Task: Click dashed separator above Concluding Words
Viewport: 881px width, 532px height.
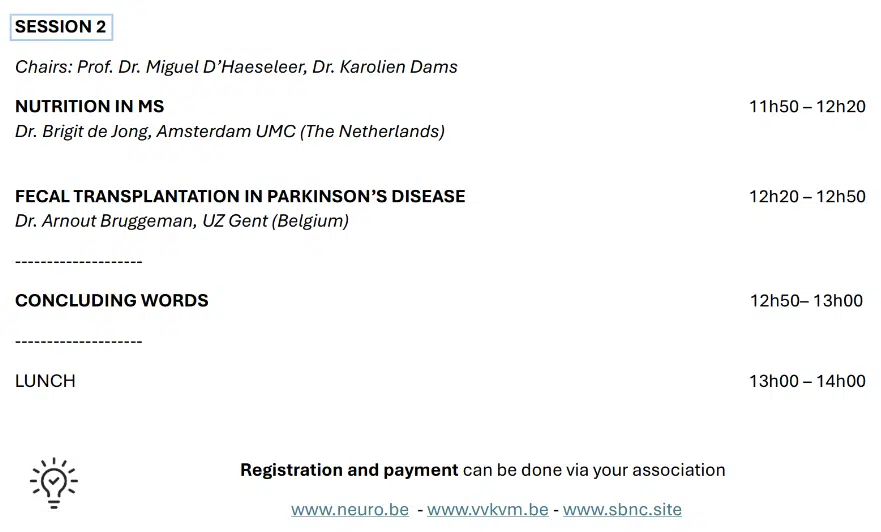Action: pyautogui.click(x=79, y=262)
